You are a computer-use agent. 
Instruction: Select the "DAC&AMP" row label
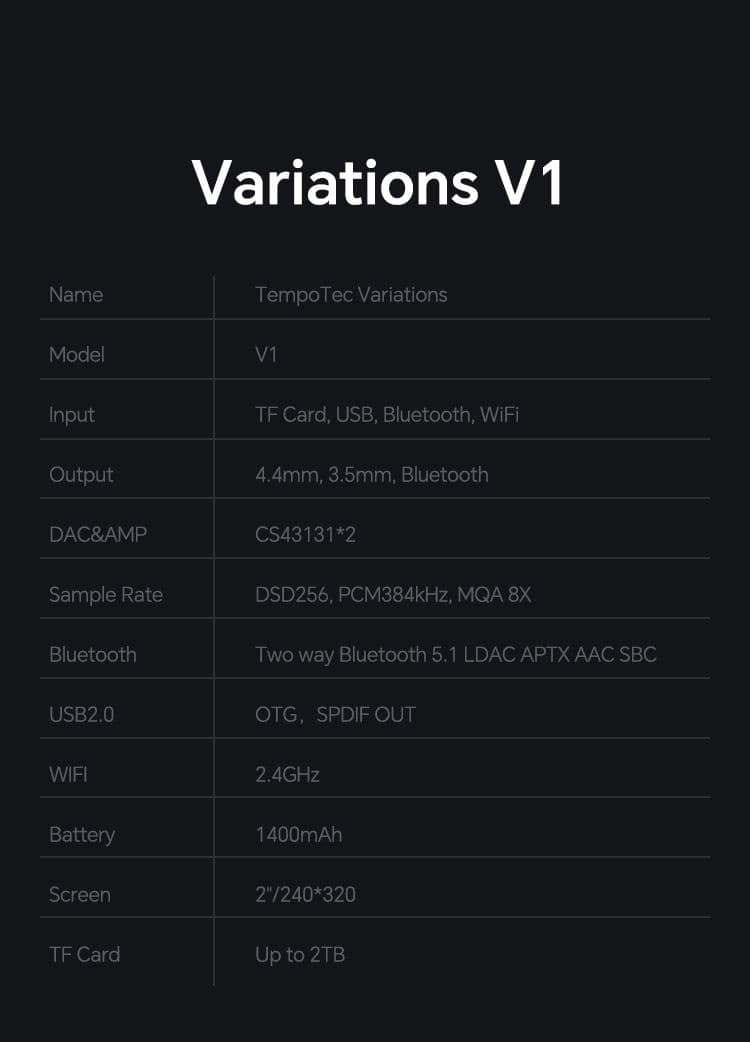click(x=98, y=535)
